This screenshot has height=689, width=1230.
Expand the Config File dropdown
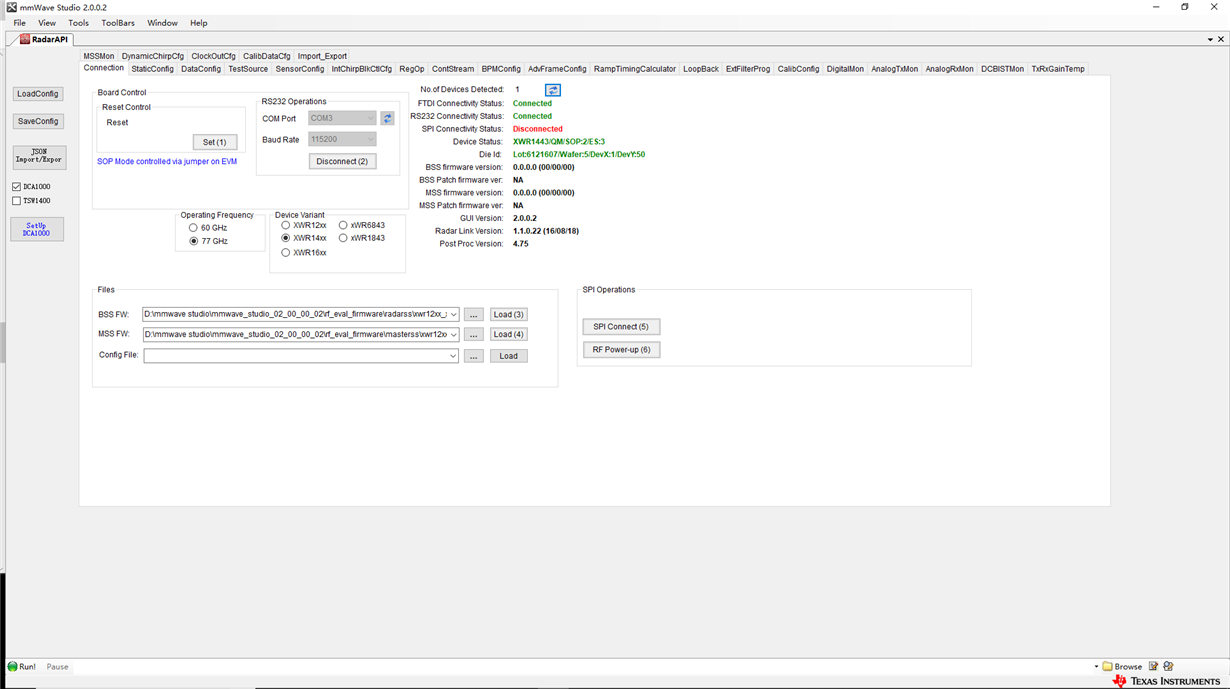tap(453, 356)
